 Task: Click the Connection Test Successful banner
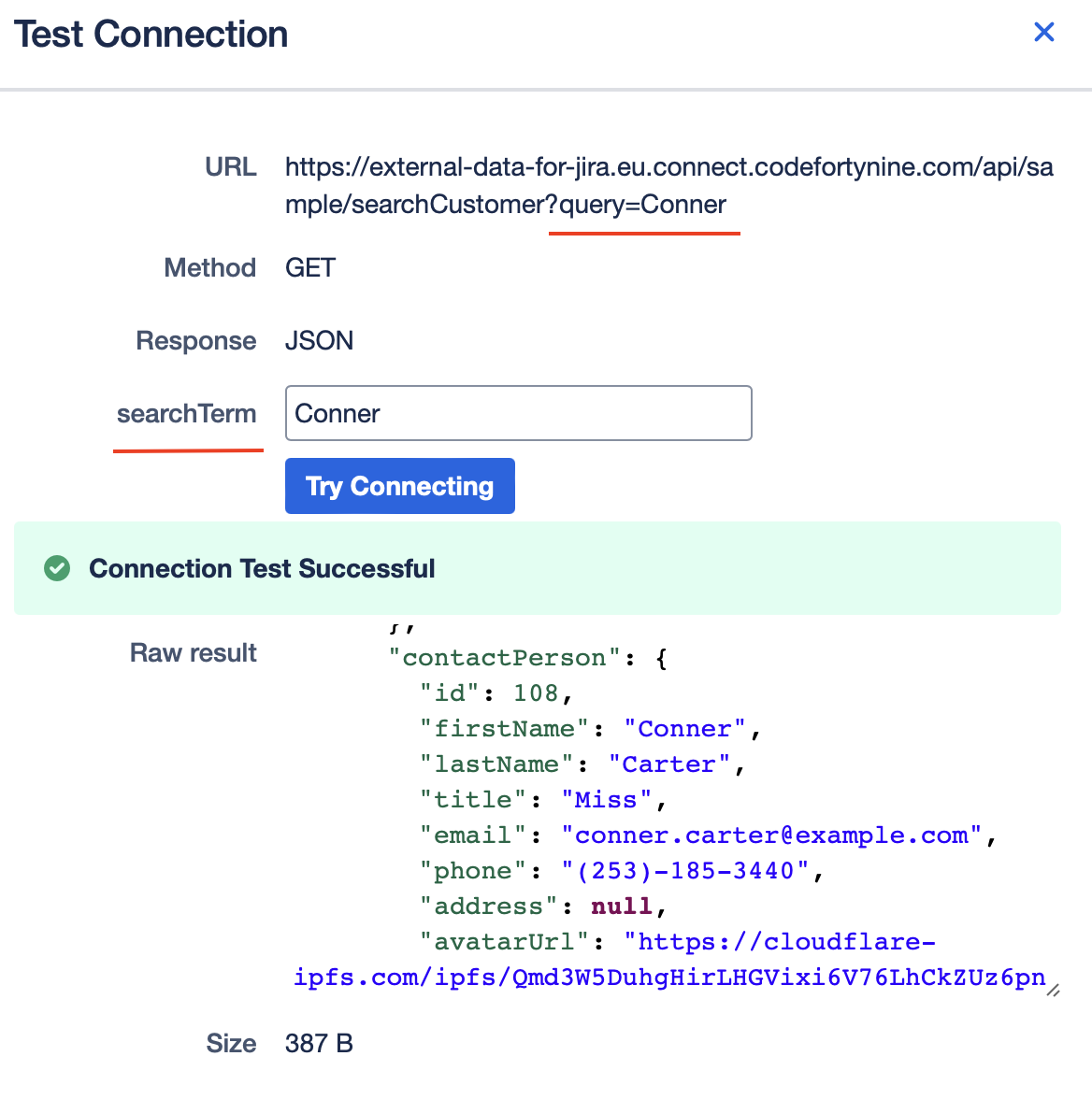(x=262, y=568)
